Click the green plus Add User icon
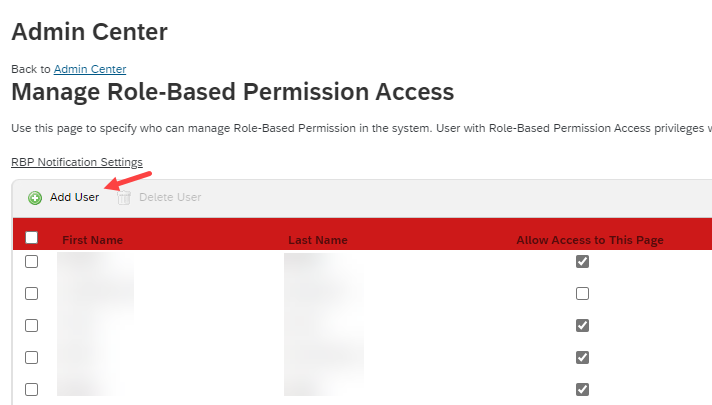 point(35,198)
